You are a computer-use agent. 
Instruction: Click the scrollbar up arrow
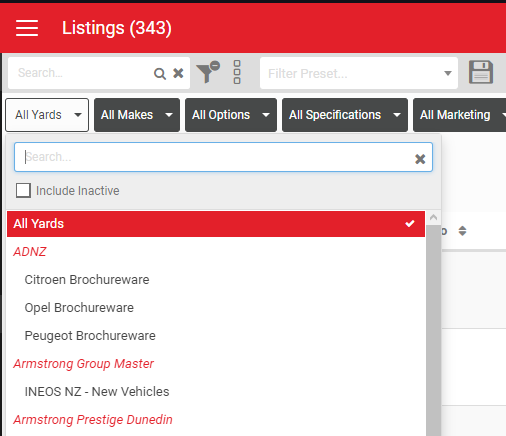tap(433, 218)
